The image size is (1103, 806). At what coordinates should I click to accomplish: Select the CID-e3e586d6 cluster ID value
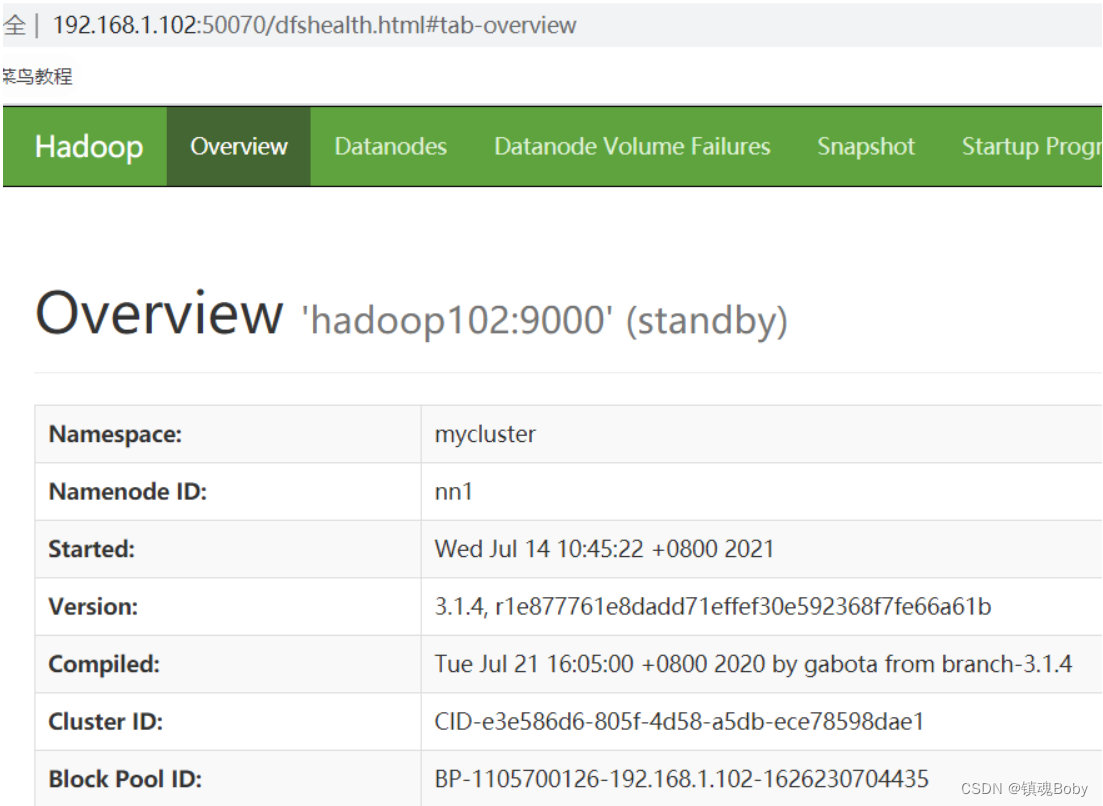coord(679,722)
